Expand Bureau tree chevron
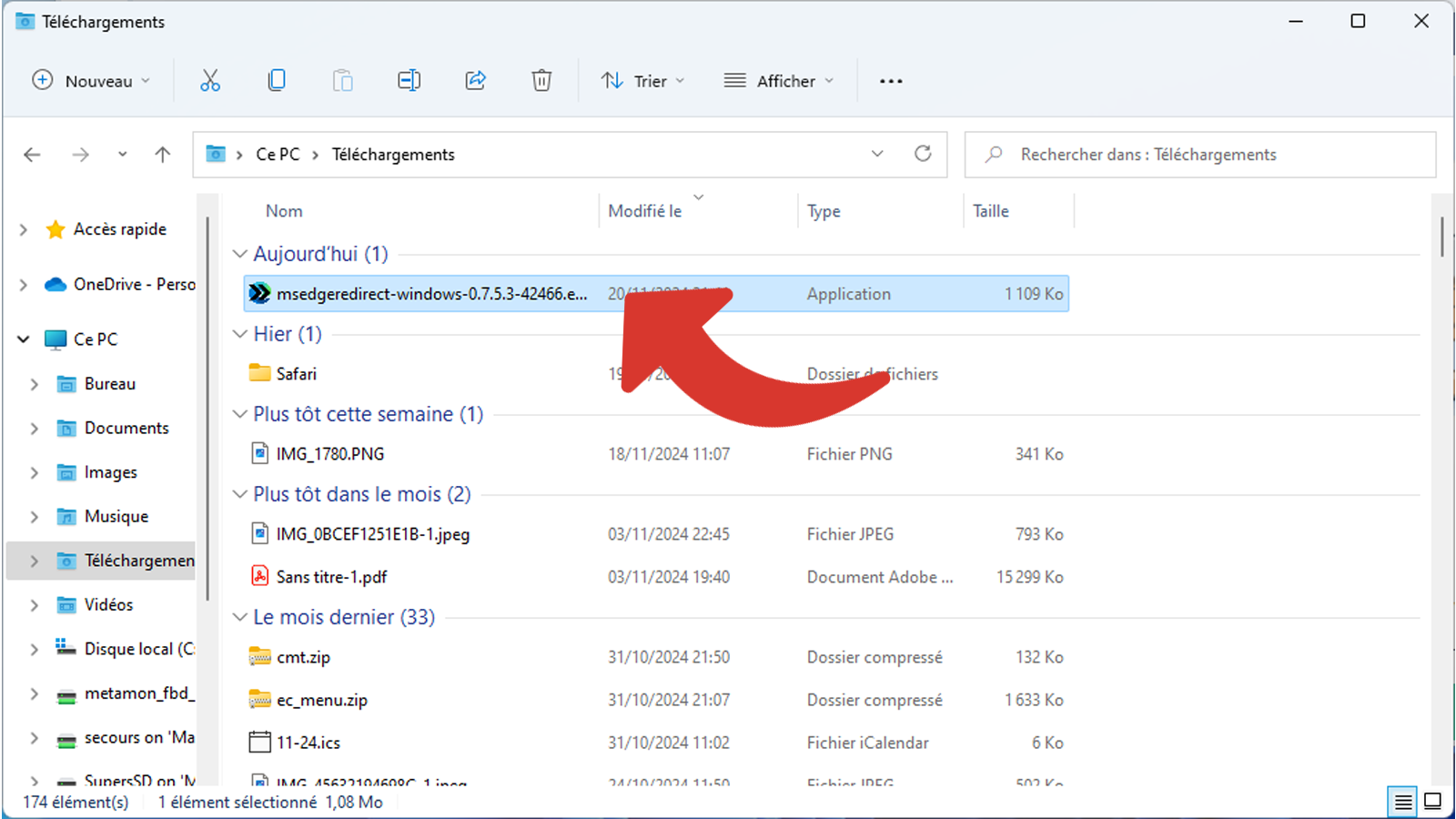This screenshot has height=819, width=1456. click(x=34, y=384)
